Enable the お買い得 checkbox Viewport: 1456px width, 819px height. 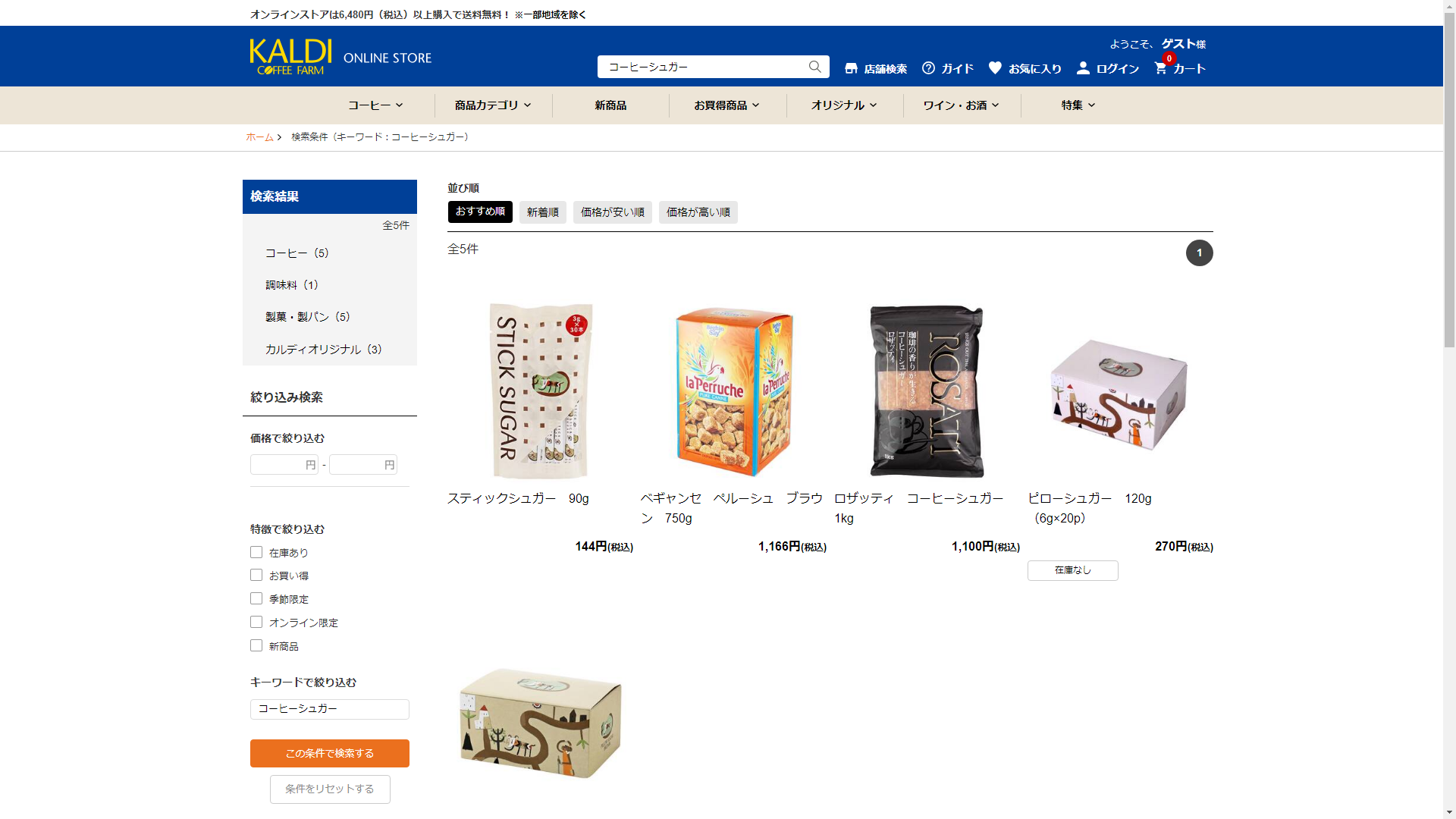click(x=256, y=575)
